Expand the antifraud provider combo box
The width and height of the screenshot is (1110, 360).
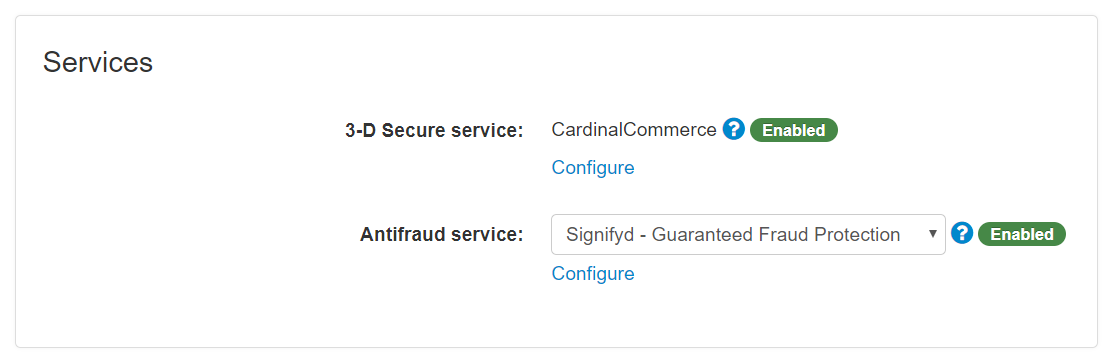(748, 234)
